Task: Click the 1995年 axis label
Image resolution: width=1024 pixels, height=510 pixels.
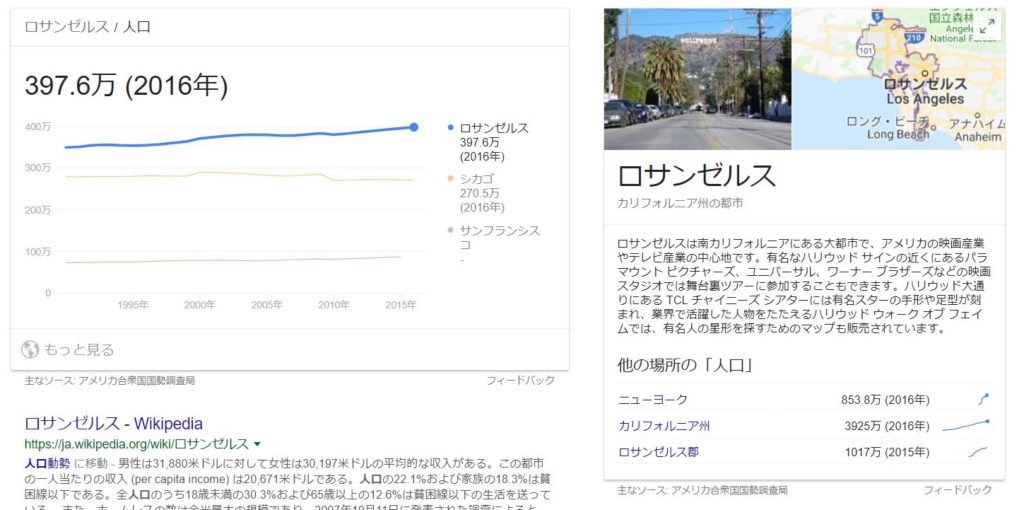Action: point(133,305)
